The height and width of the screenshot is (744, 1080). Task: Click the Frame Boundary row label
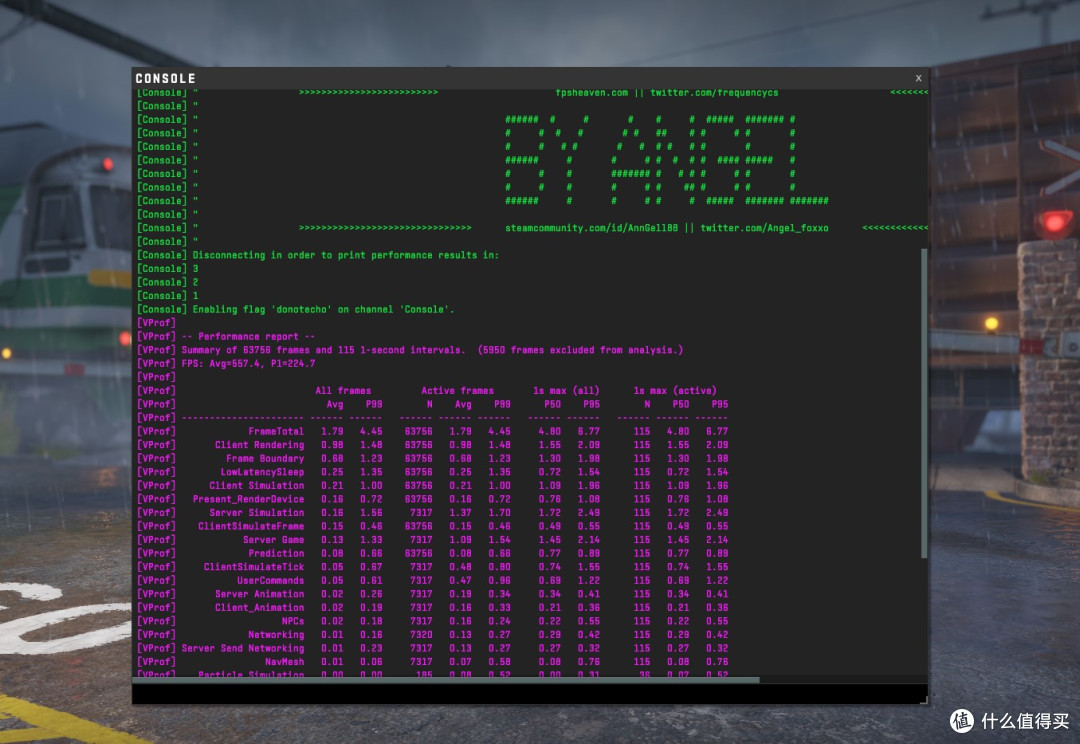pos(264,458)
